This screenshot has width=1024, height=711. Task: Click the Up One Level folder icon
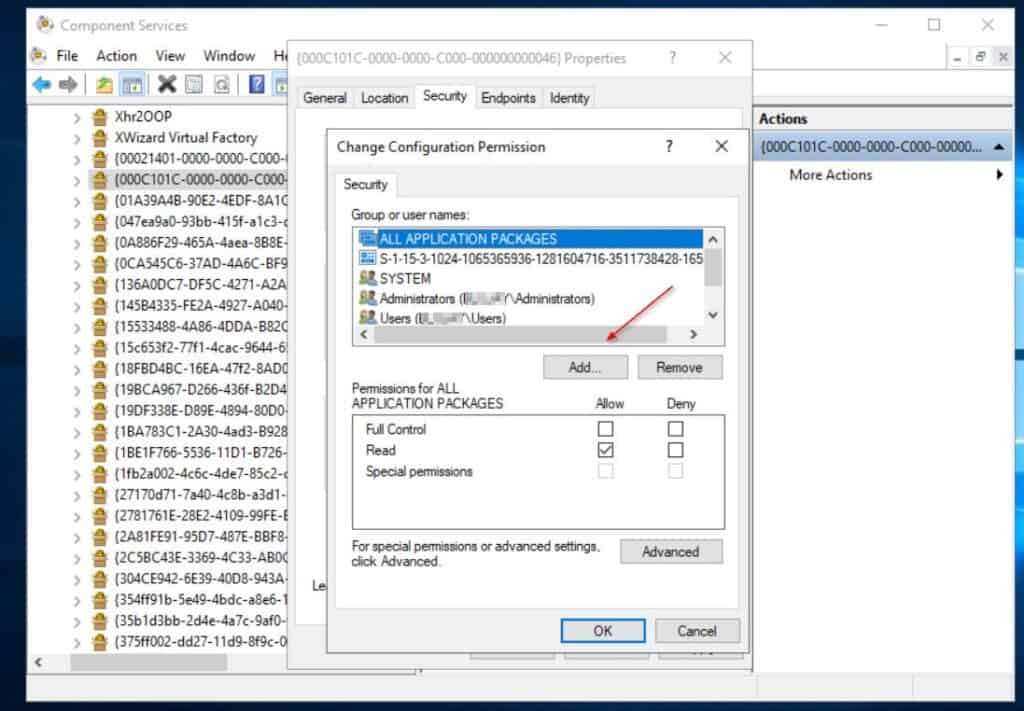pos(104,84)
